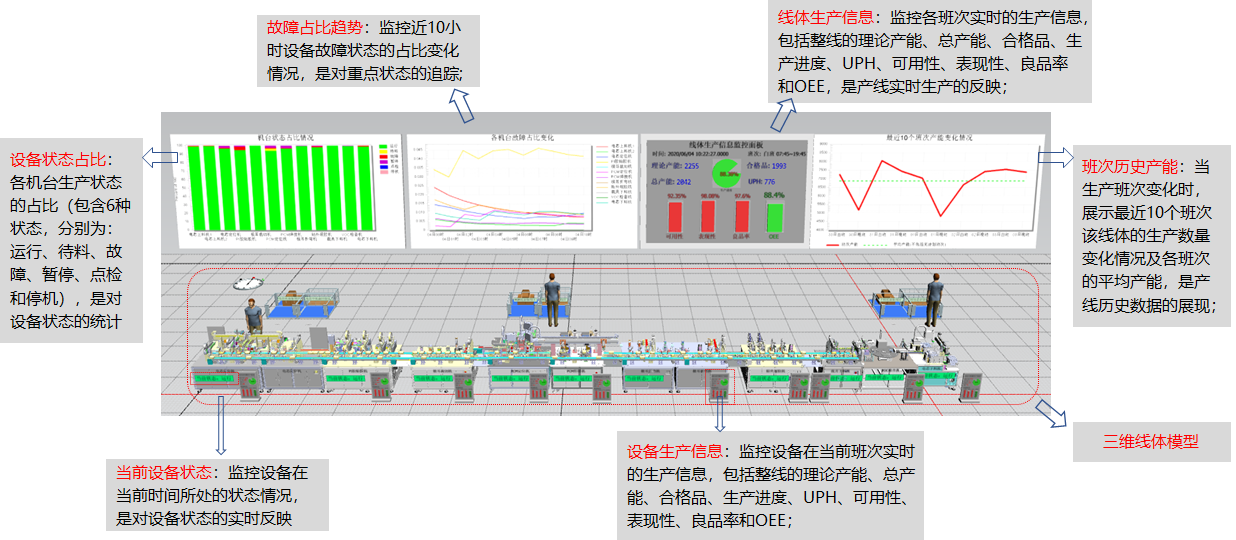
Task: Click the right blue pallet cart
Action: 896,301
